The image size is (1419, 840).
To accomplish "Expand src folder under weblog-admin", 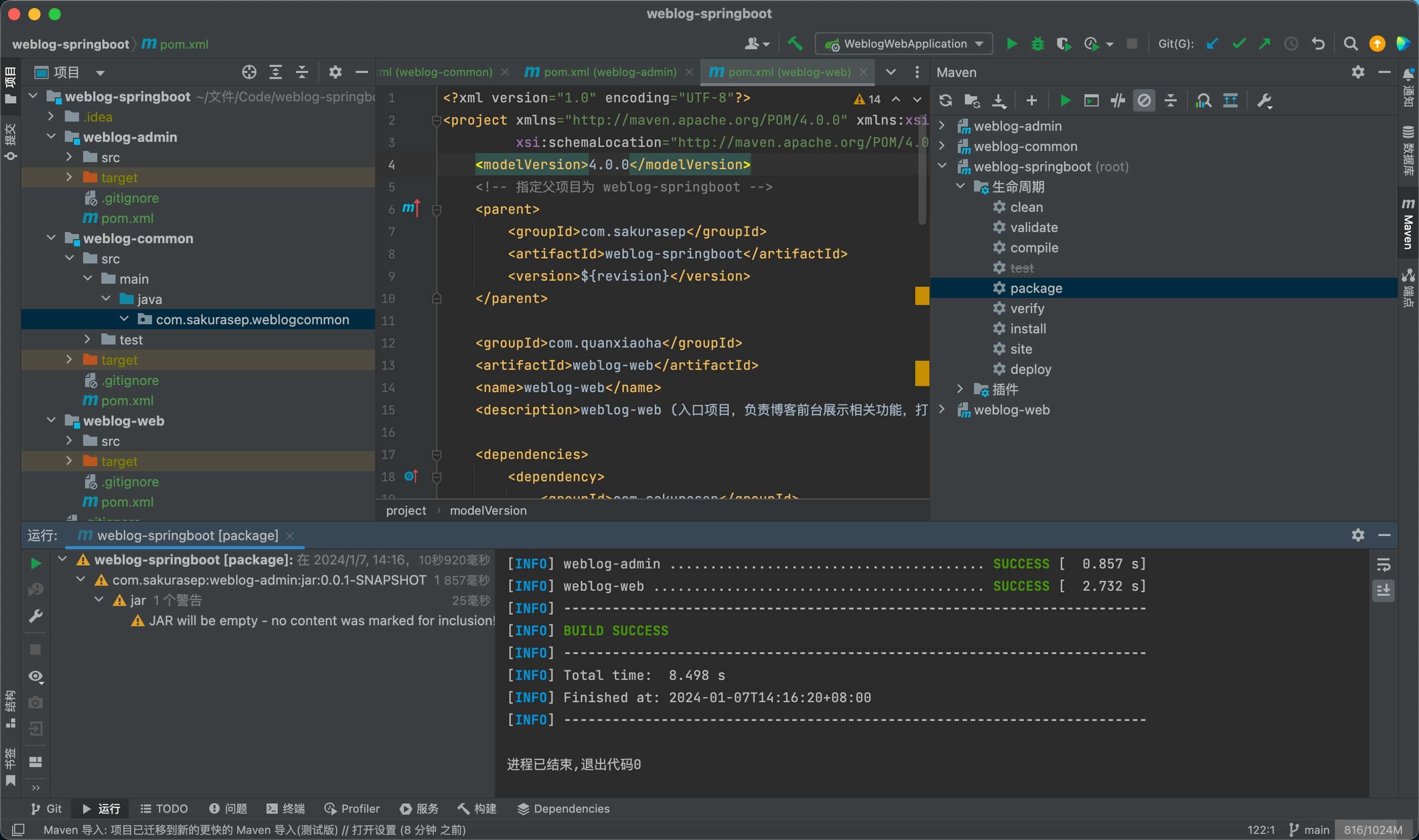I will 69,157.
